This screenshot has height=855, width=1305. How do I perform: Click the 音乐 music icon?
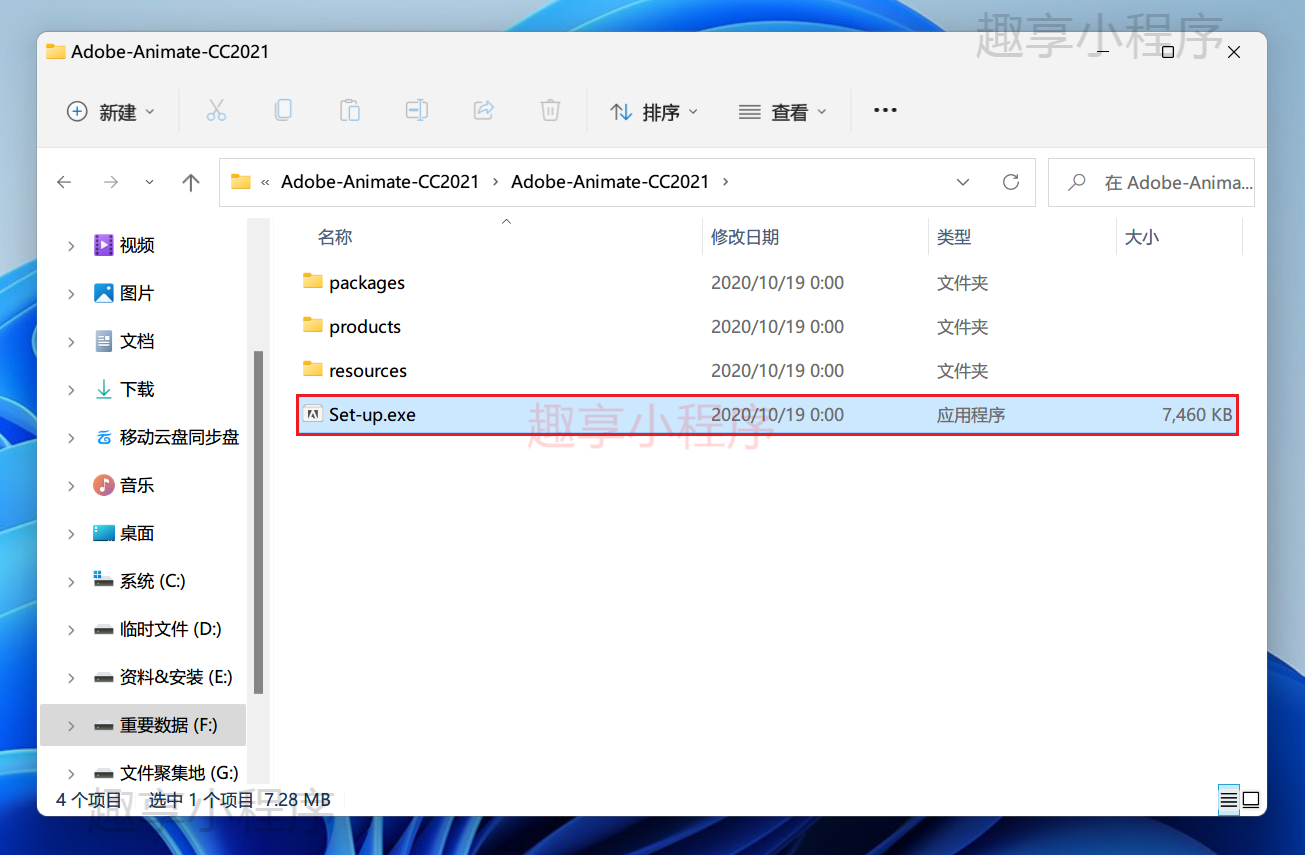[104, 485]
